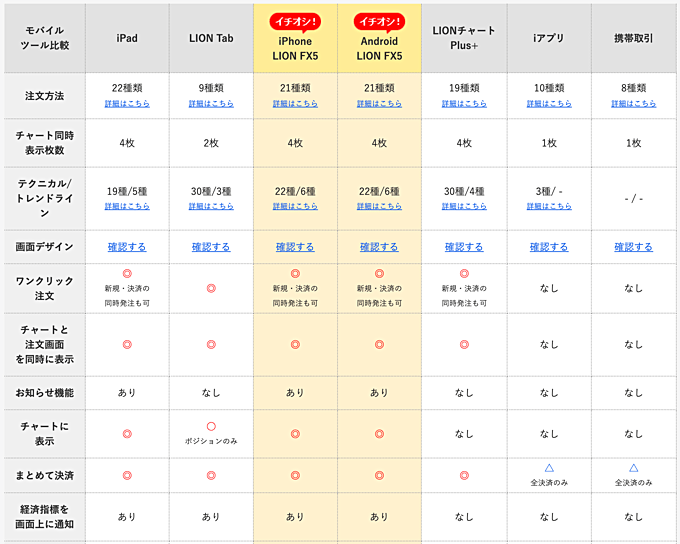Select the Android LION FX5 column header

tap(379, 38)
